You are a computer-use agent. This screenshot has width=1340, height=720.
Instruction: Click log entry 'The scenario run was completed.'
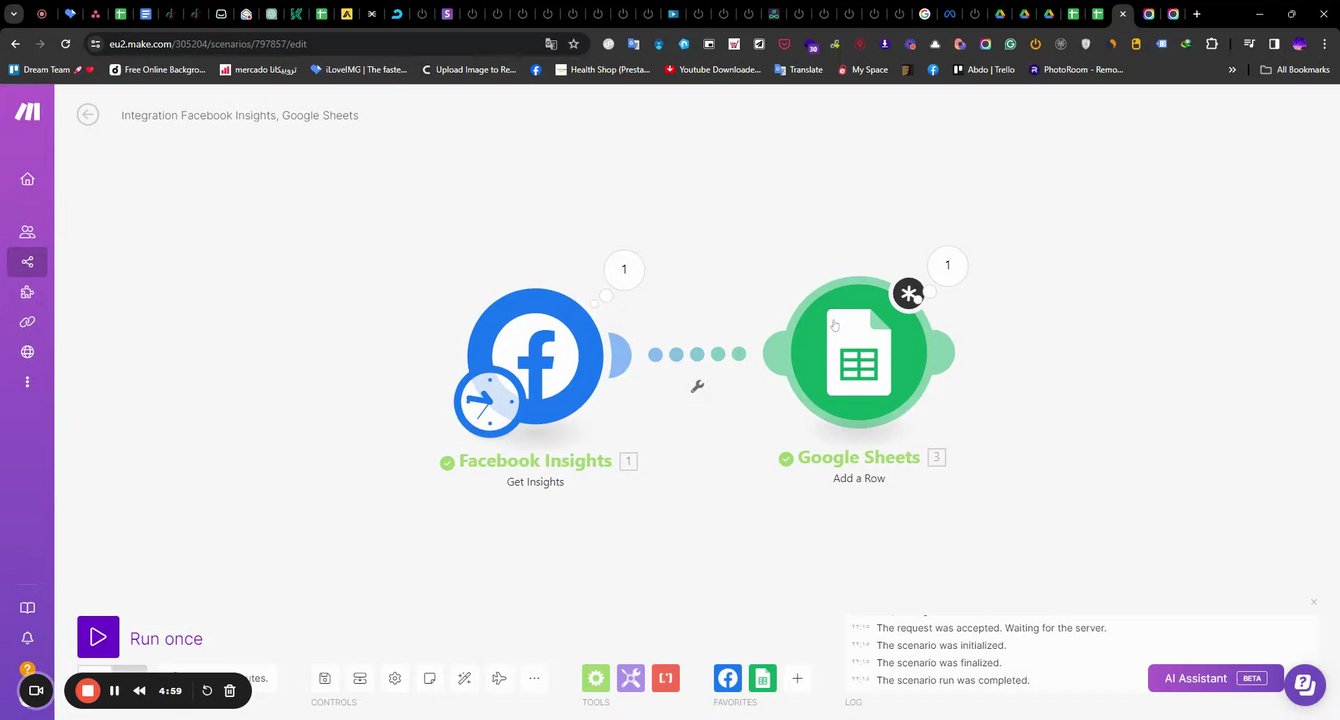[953, 680]
